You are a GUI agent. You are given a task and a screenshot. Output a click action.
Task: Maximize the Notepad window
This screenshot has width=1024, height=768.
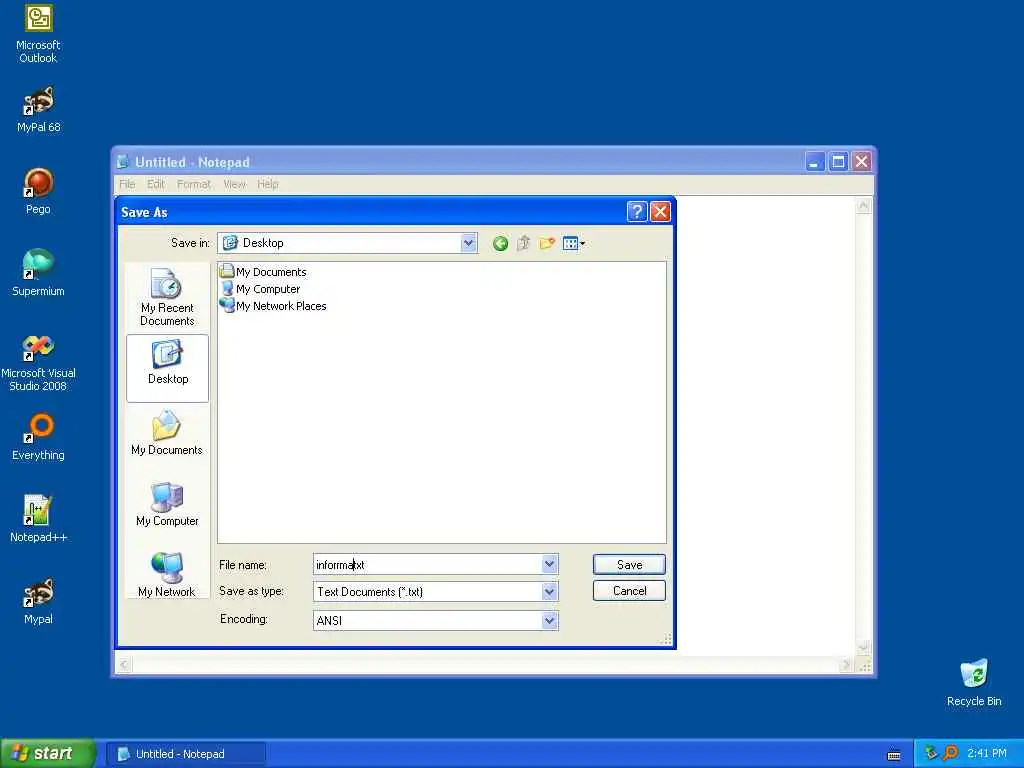[x=839, y=161]
